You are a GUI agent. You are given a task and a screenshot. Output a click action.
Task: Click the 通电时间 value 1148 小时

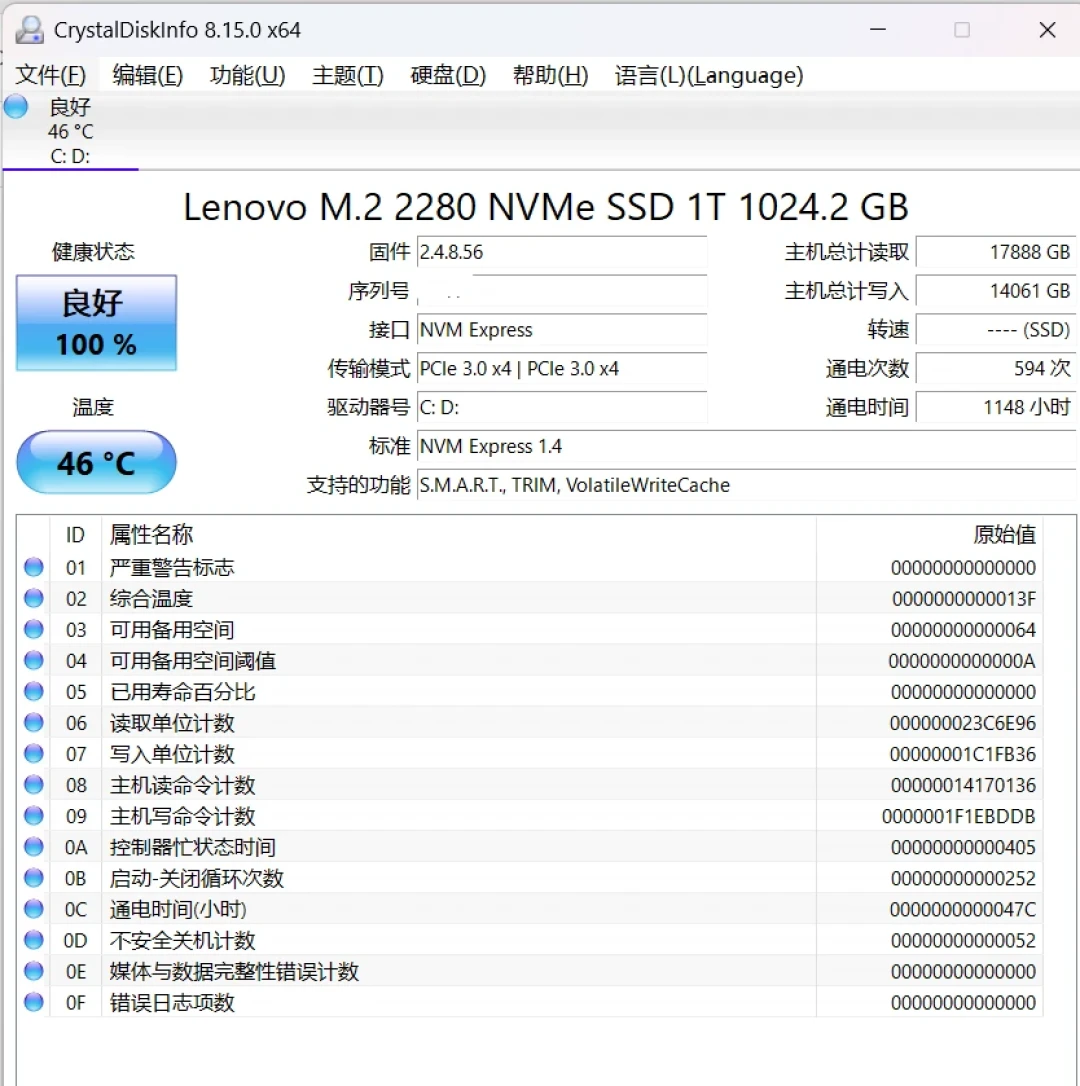[995, 407]
